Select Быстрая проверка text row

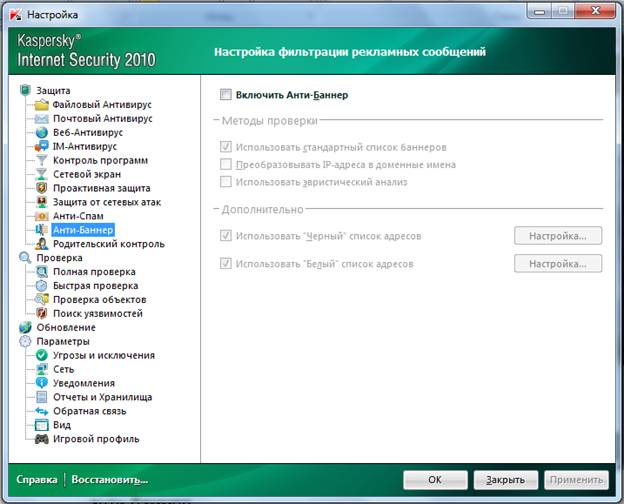click(x=96, y=286)
